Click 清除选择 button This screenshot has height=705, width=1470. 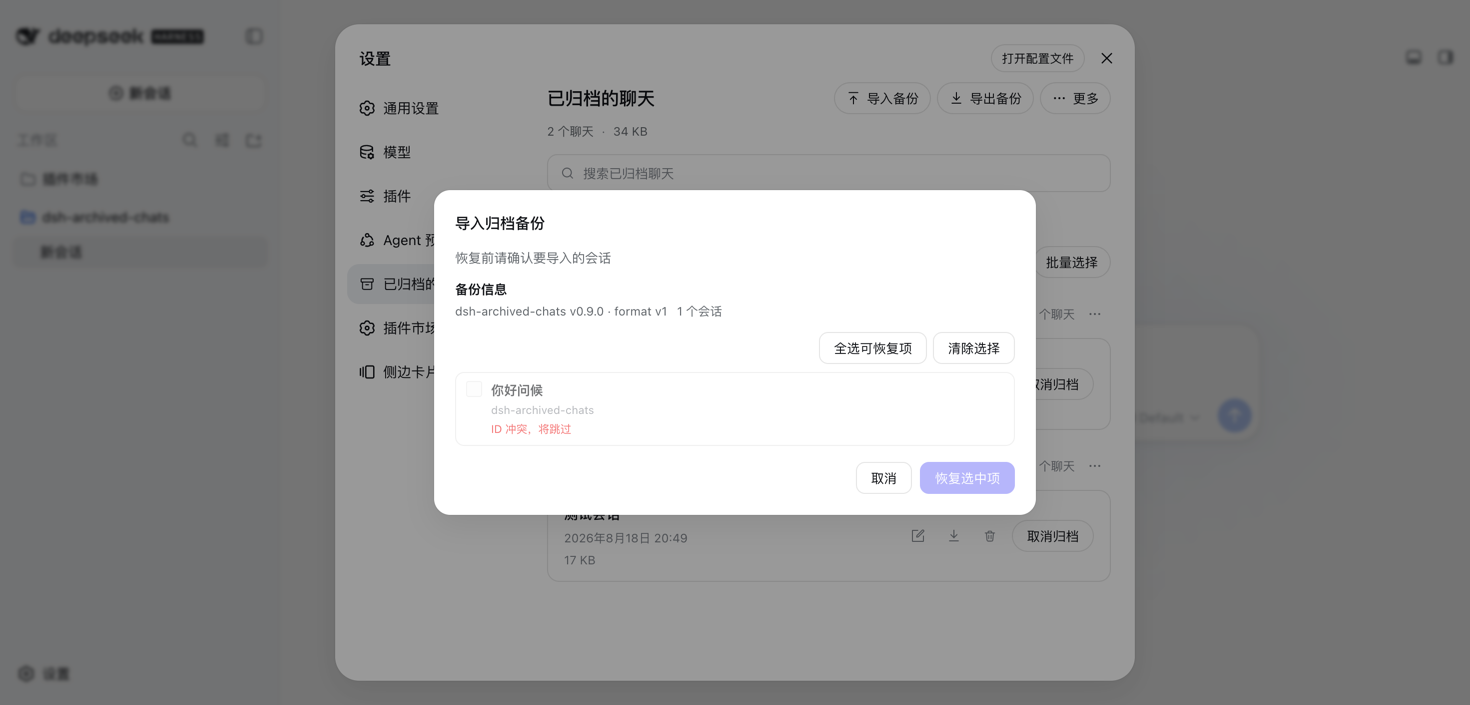tap(974, 348)
